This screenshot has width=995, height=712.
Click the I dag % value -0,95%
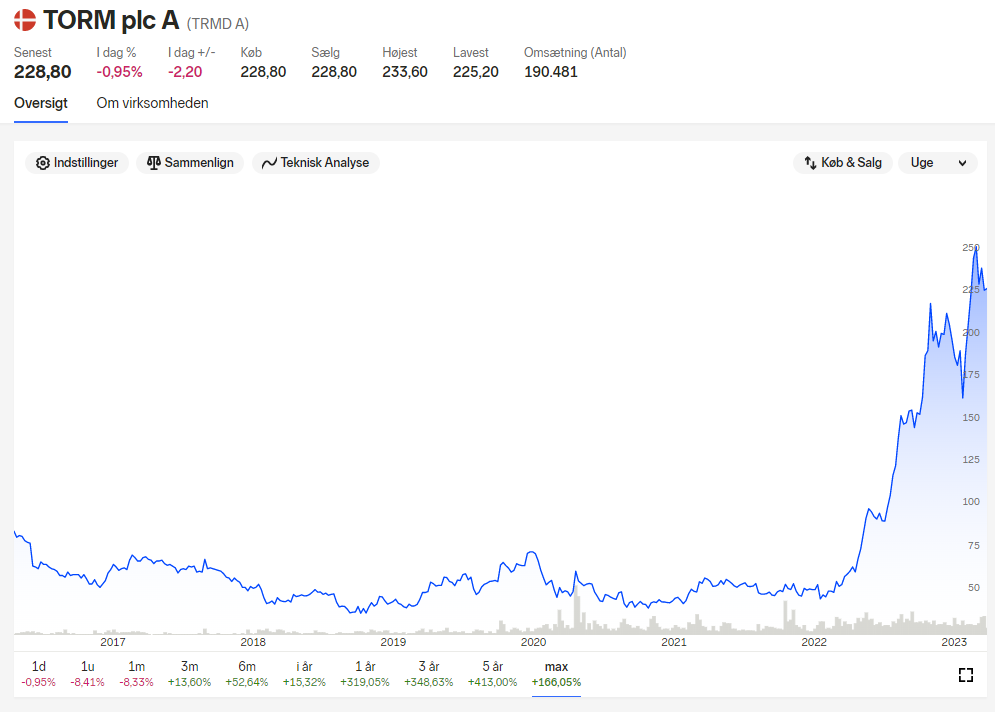pyautogui.click(x=119, y=72)
